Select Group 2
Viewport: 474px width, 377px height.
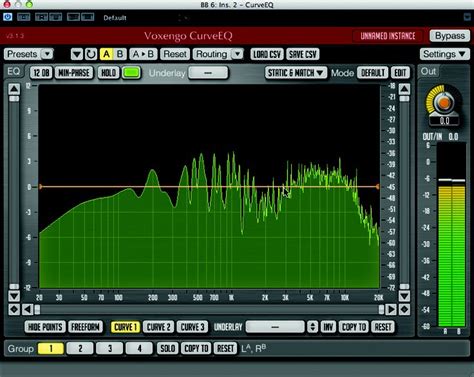(x=80, y=349)
